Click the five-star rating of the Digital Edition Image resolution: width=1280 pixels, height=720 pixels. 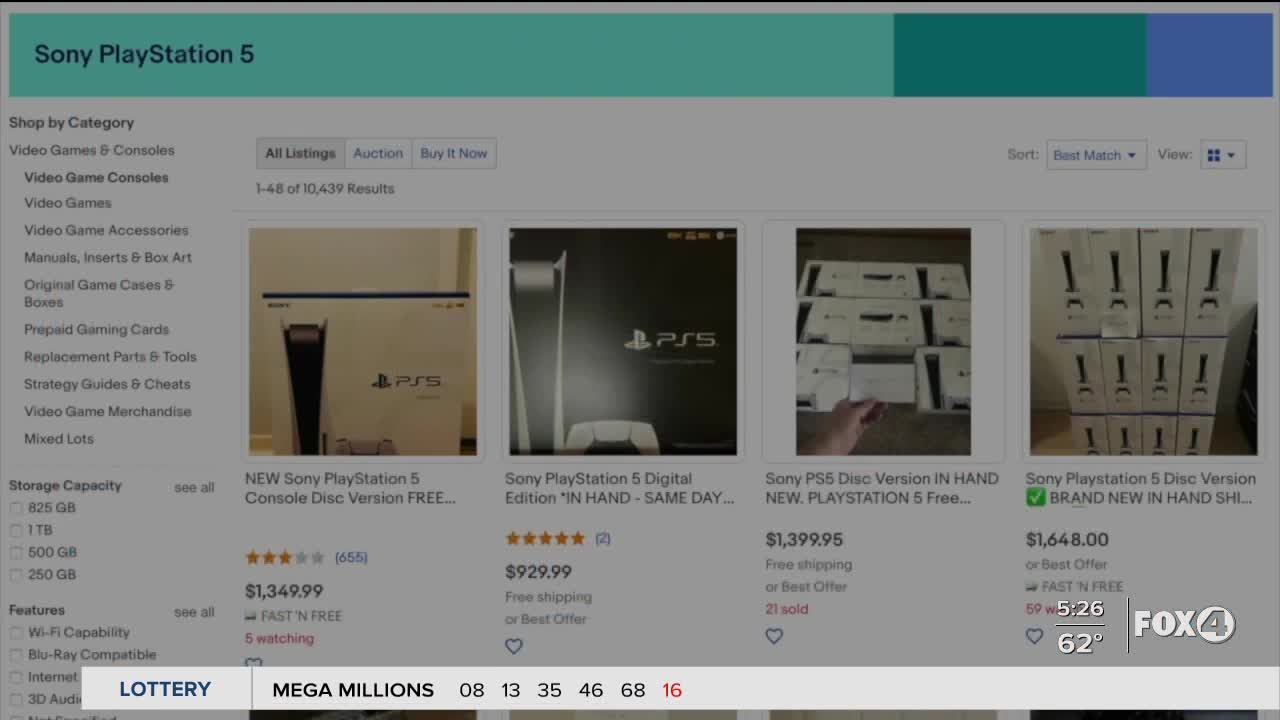(x=545, y=538)
